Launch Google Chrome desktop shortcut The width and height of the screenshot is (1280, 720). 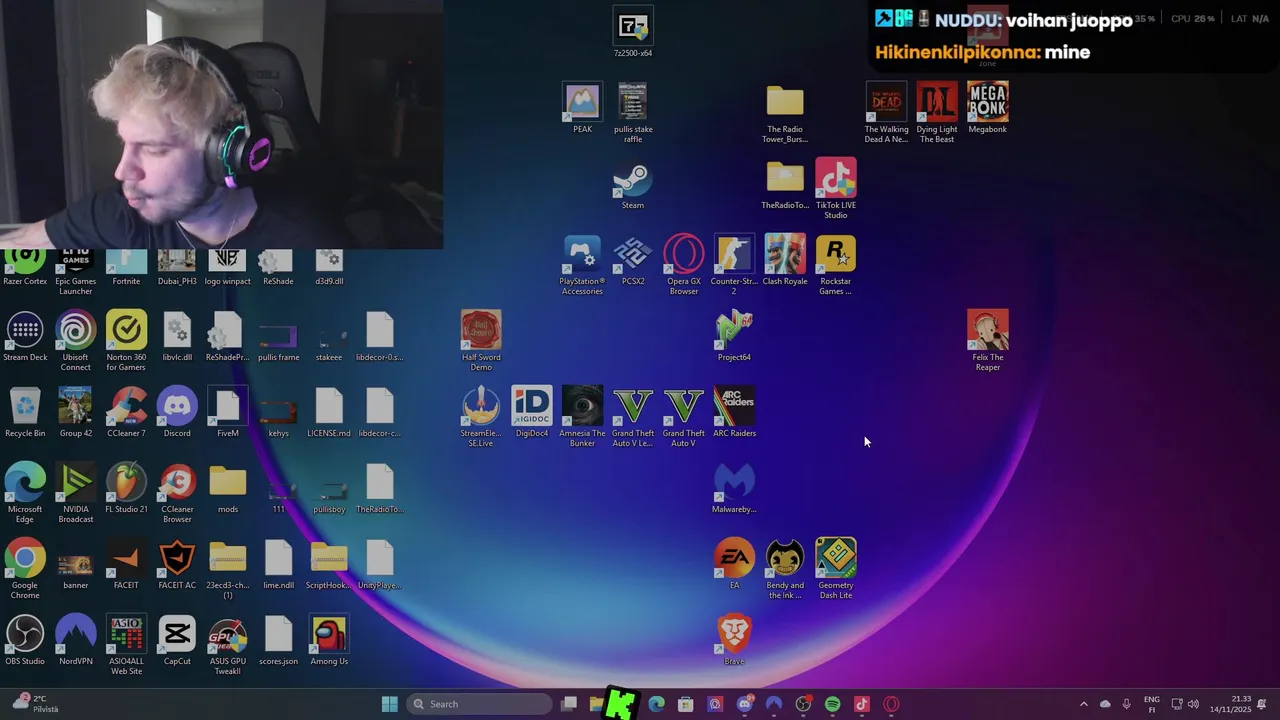[x=25, y=568]
